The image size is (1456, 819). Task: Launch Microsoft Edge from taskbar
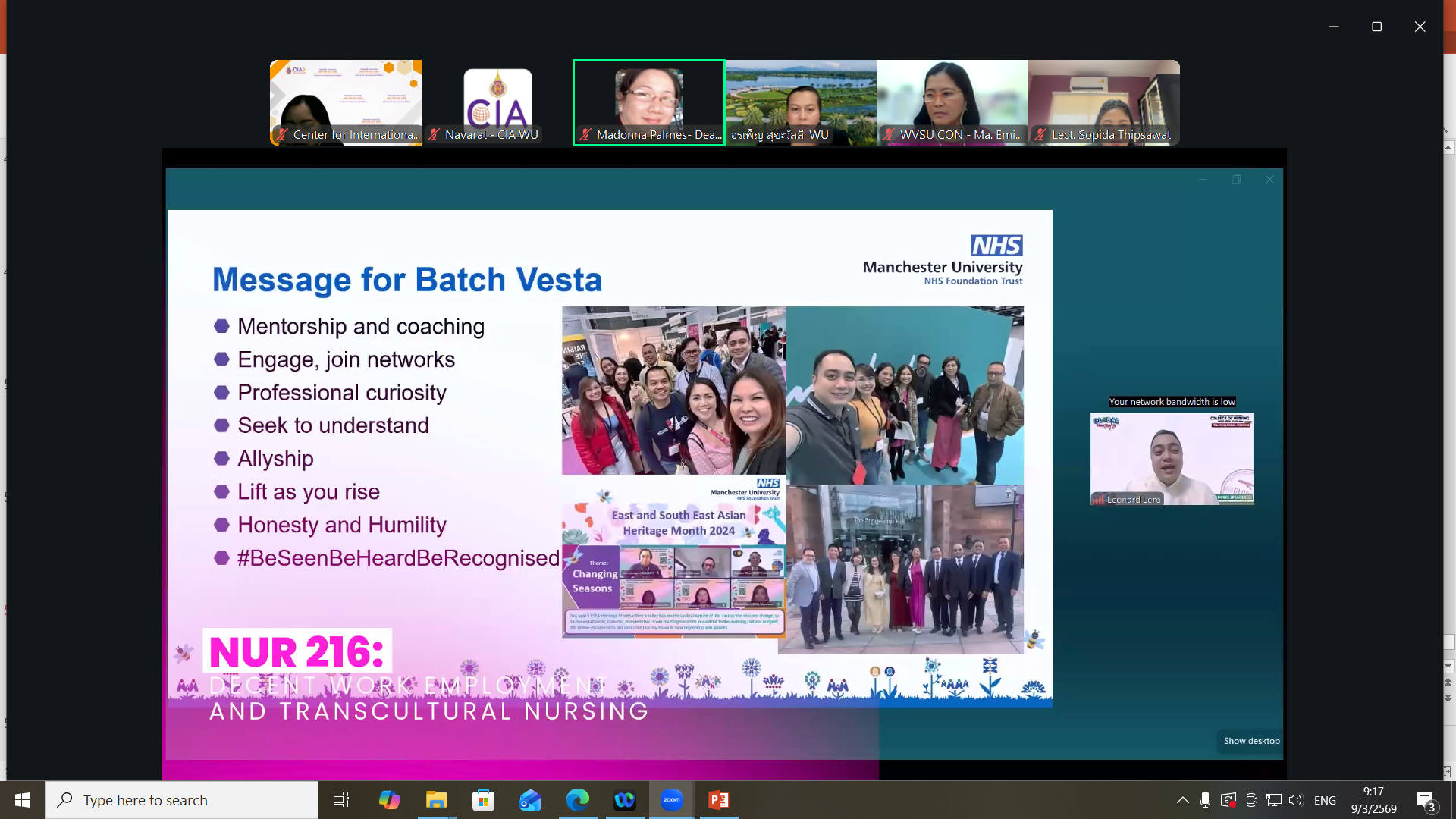[577, 800]
